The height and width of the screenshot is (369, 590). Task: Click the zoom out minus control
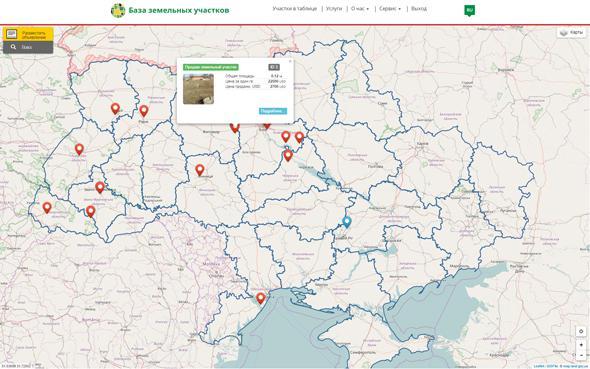[x=581, y=355]
